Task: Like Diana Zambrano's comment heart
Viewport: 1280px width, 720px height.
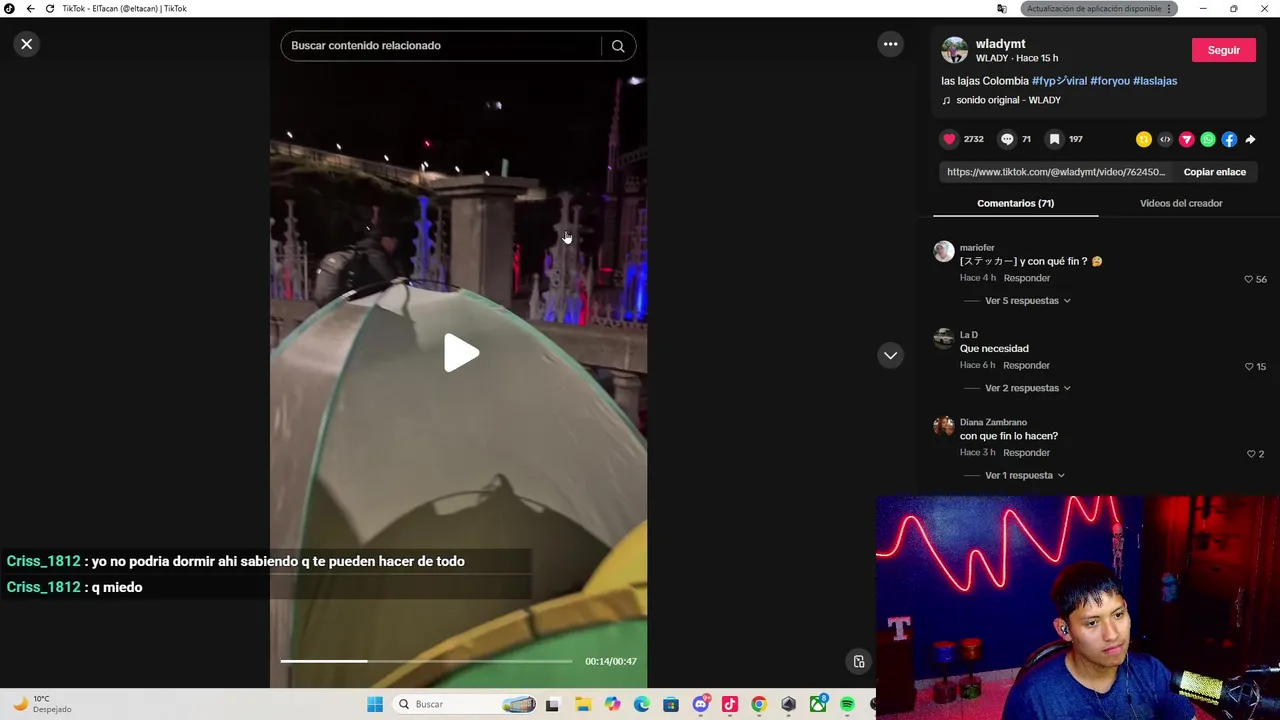Action: (x=1250, y=454)
